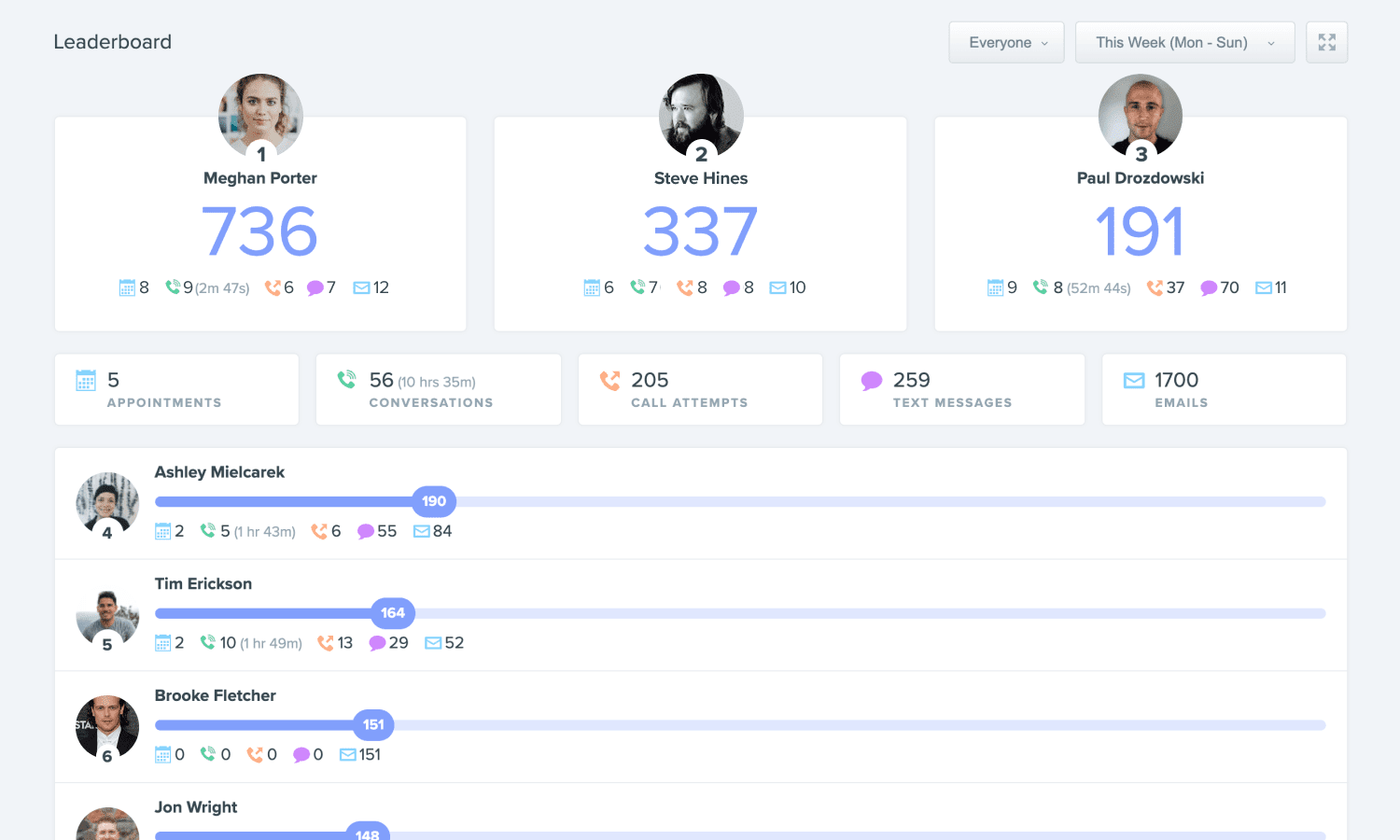1400x840 pixels.
Task: Click the chevron arrow beside This Week
Action: click(1270, 43)
